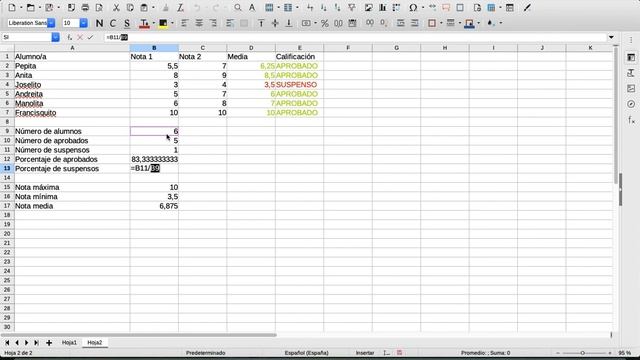Open sidebar Functions fx icon
Viewport: 640px width, 360px height.
pos(631,120)
